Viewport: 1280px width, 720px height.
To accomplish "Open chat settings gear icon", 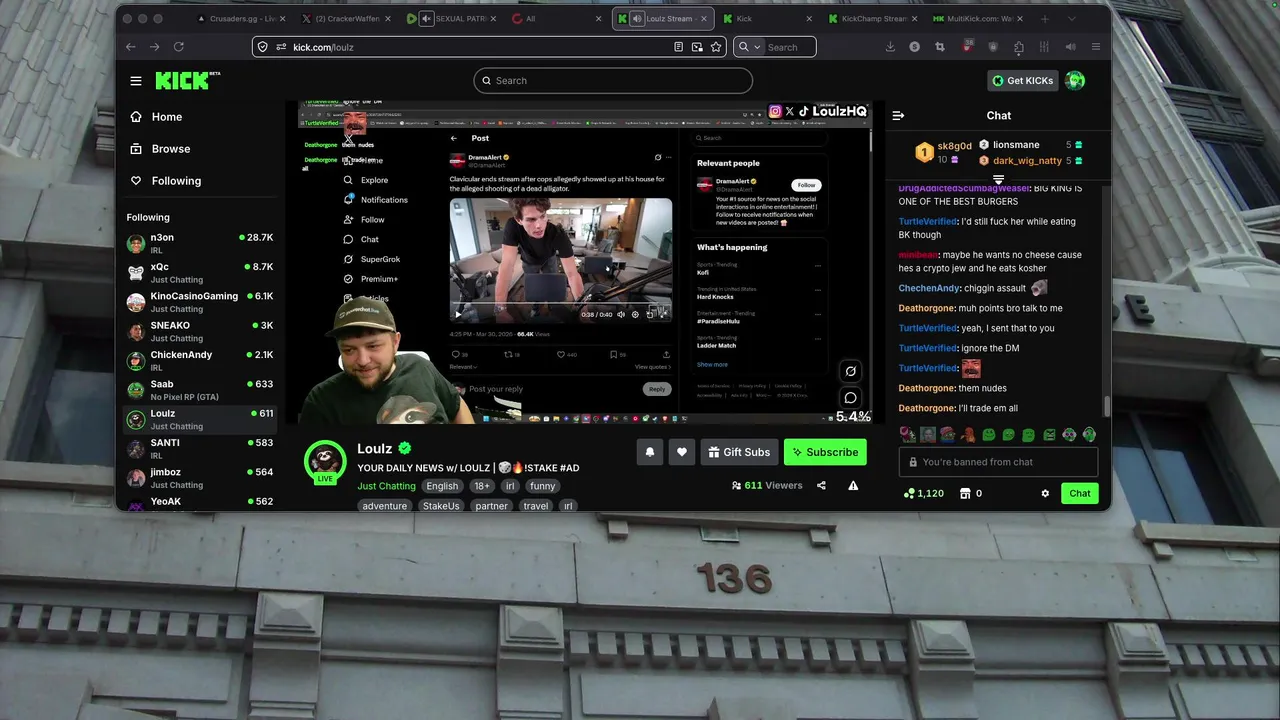I will pyautogui.click(x=1045, y=493).
